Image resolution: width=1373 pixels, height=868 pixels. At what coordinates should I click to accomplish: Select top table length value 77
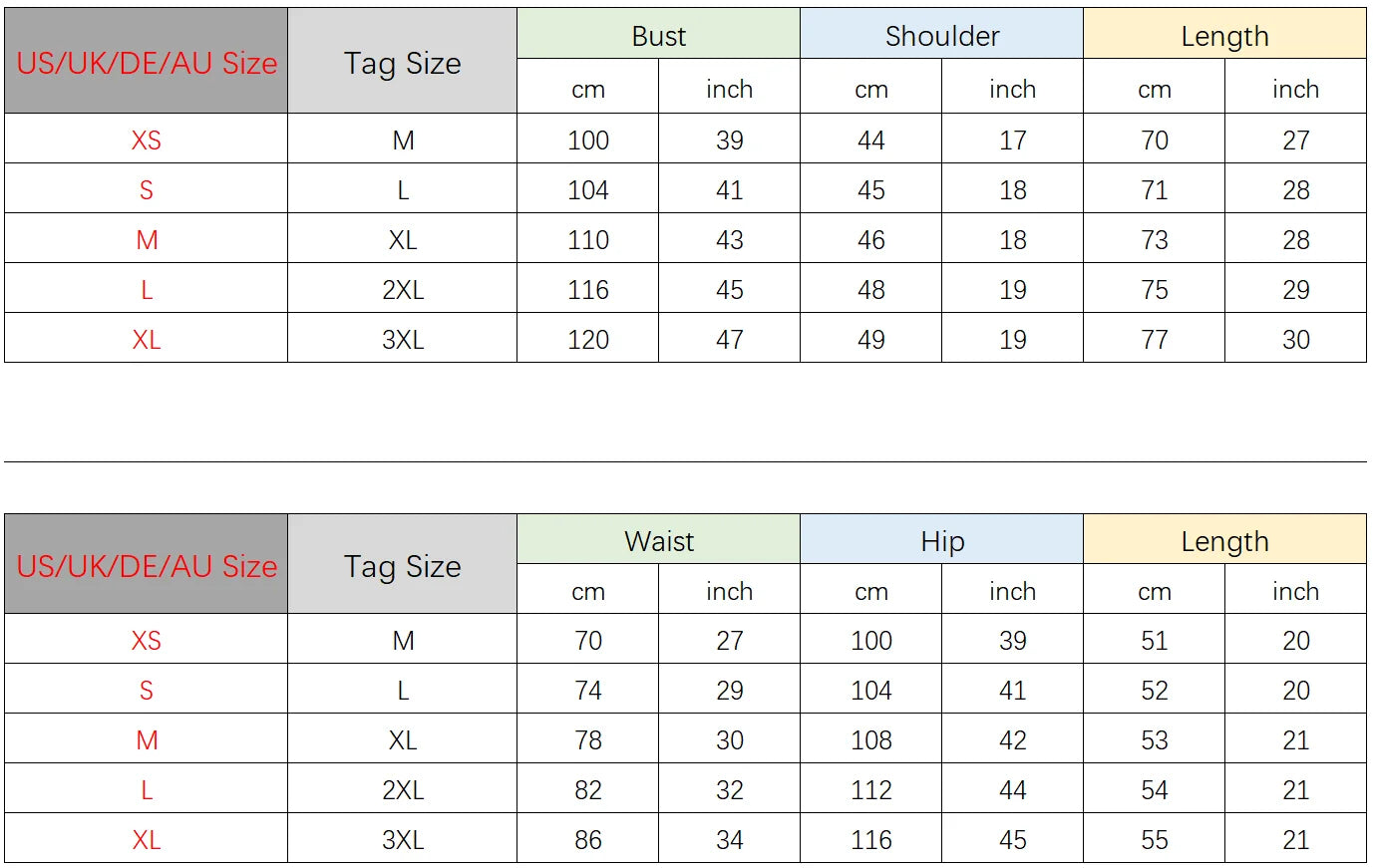coord(1155,339)
